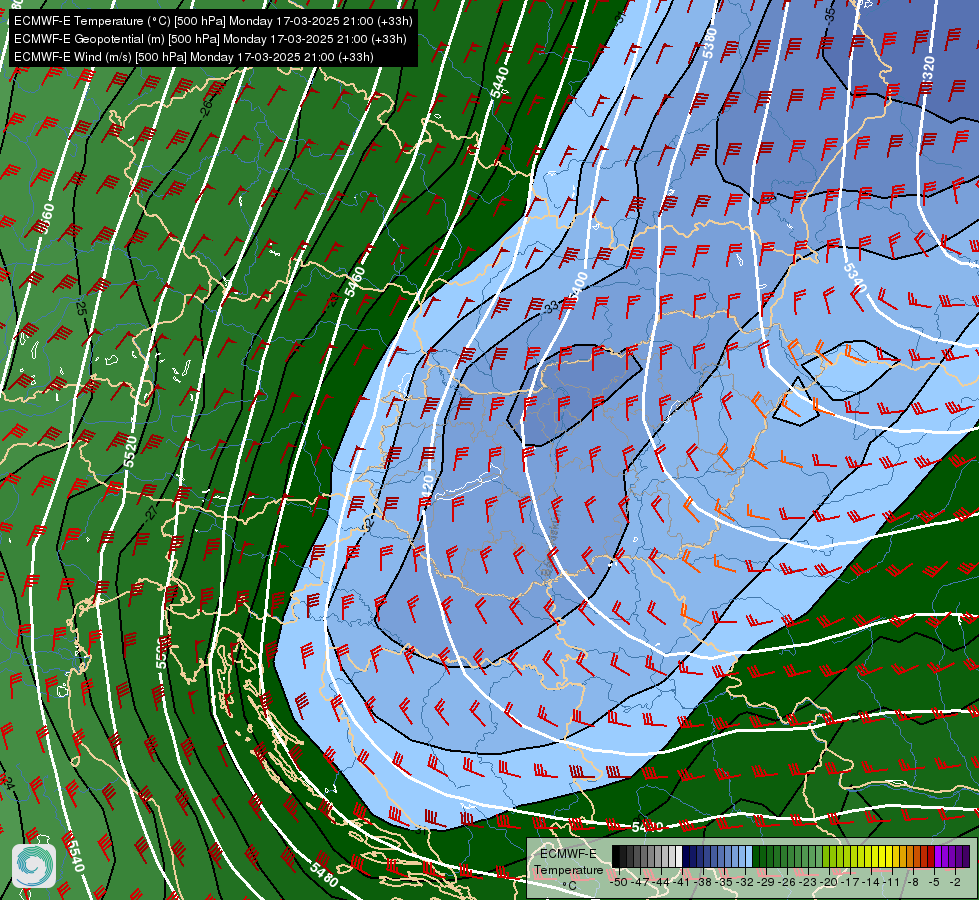Click the 5460 geopotential contour label
Viewport: 979px width, 900px height.
(x=355, y=282)
